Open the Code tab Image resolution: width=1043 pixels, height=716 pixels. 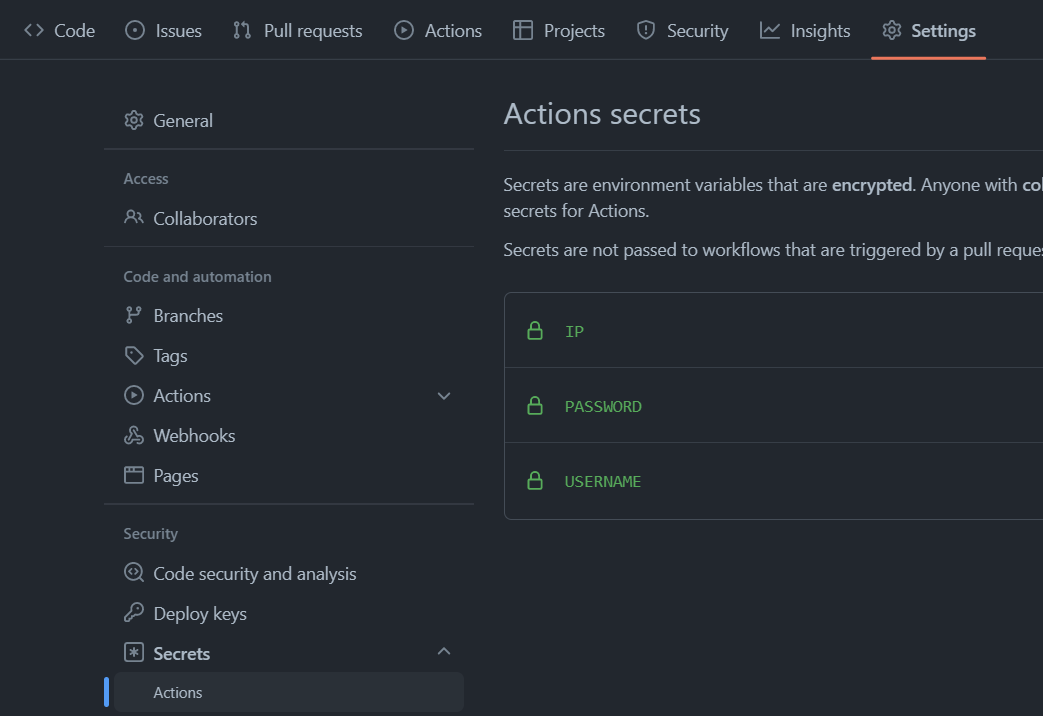tap(60, 31)
